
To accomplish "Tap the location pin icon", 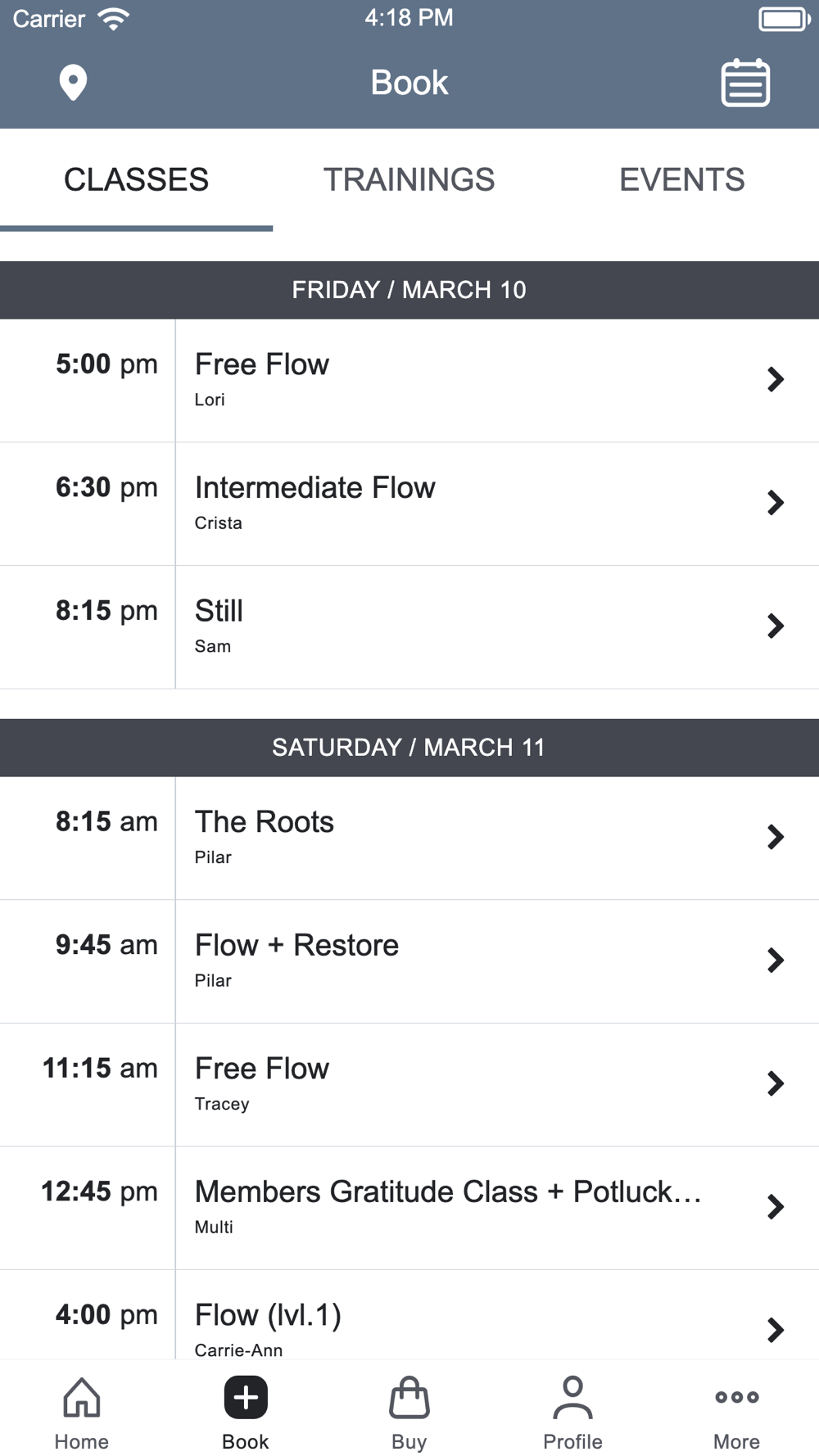I will pyautogui.click(x=73, y=83).
